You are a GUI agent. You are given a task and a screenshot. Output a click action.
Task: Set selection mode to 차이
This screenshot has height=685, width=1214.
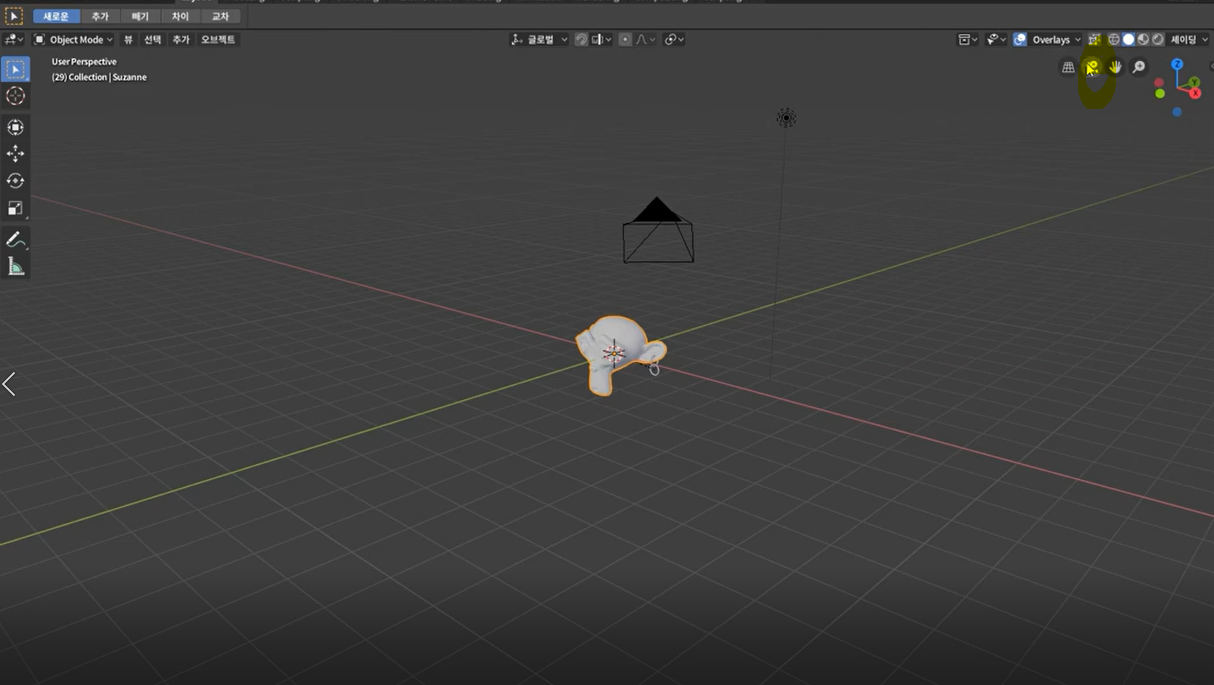(180, 16)
